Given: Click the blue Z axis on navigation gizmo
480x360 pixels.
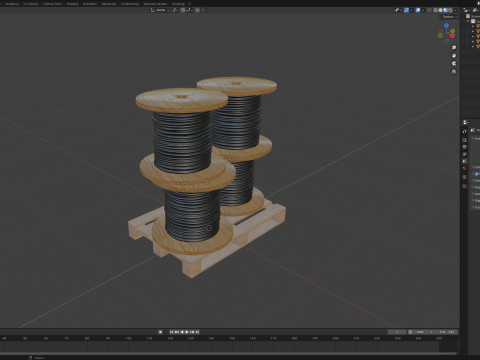Looking at the screenshot, I should pos(446,25).
